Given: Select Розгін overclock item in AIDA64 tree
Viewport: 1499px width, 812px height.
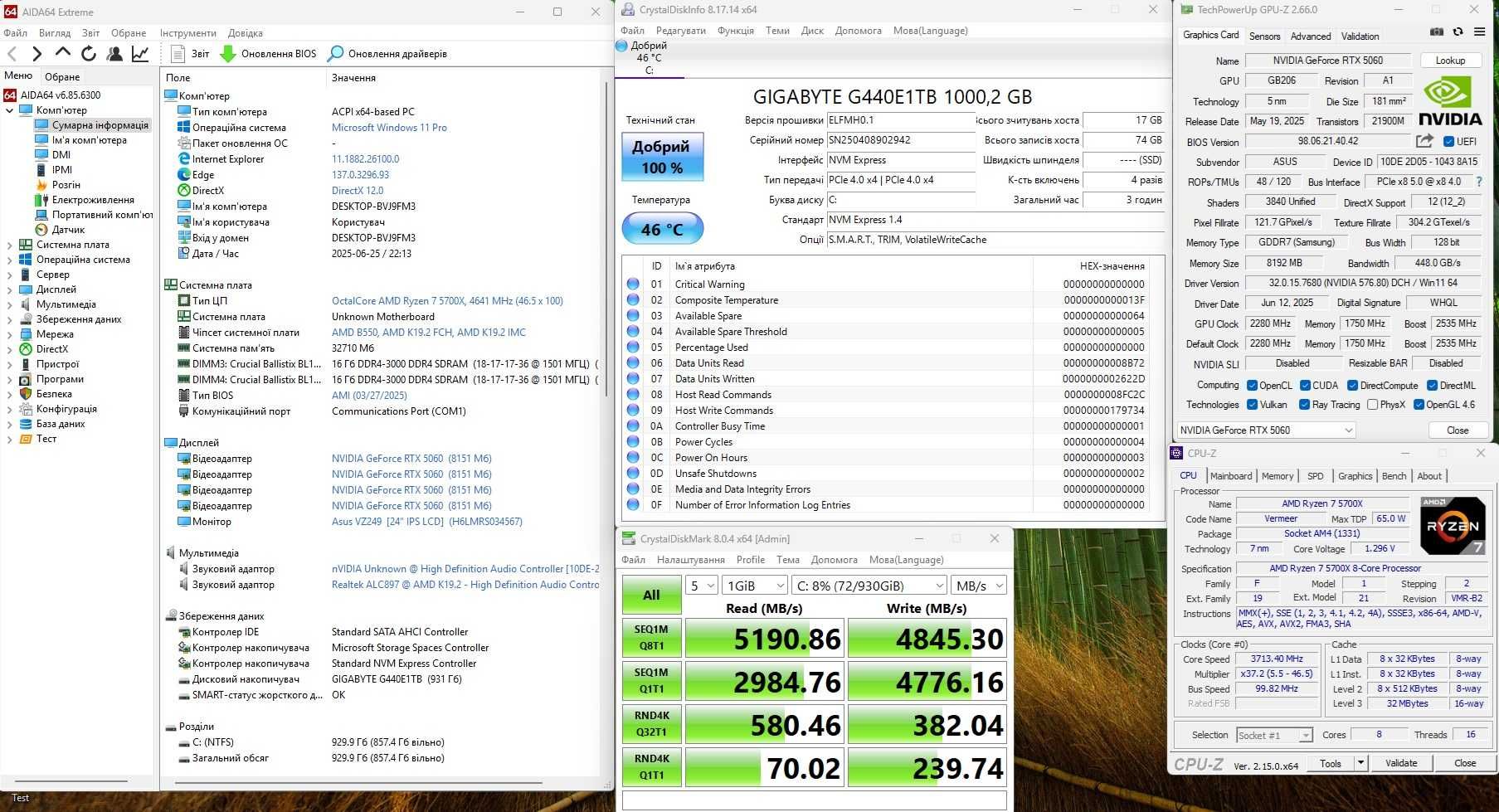Looking at the screenshot, I should (x=57, y=185).
